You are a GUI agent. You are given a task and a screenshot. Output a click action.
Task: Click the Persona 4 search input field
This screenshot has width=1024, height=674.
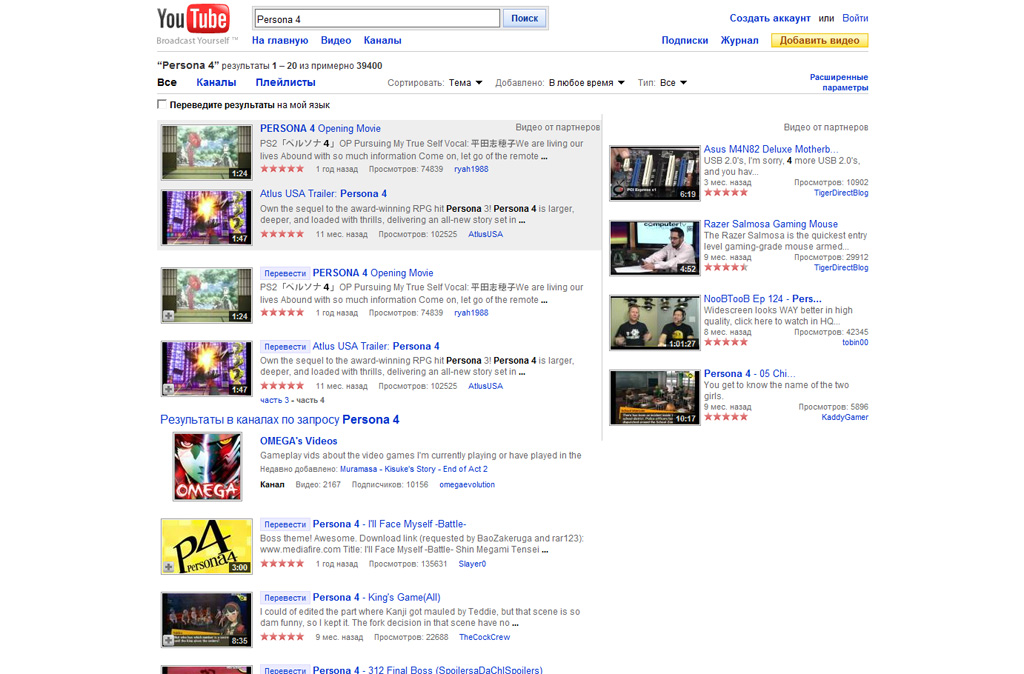click(377, 19)
